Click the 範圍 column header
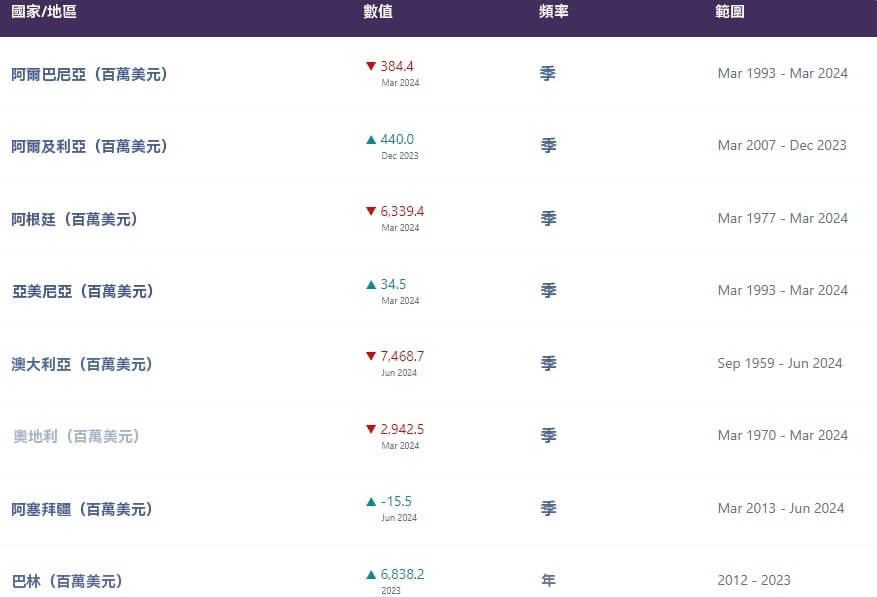877x597 pixels. (730, 11)
